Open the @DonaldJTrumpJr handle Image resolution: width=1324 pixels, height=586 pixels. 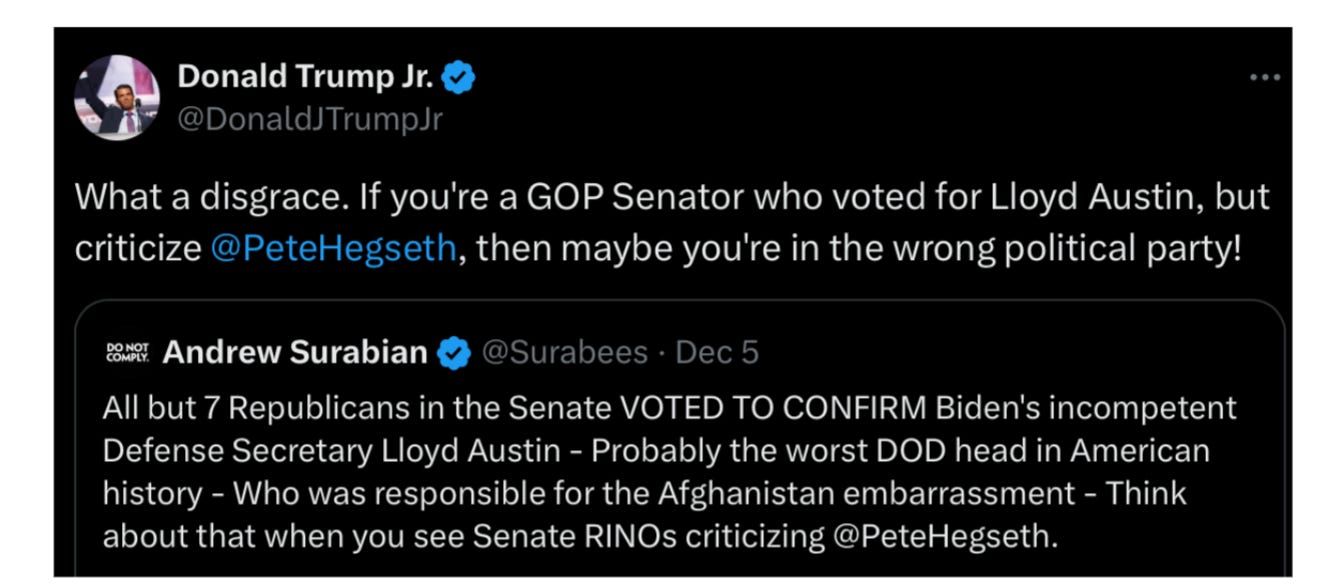point(310,119)
